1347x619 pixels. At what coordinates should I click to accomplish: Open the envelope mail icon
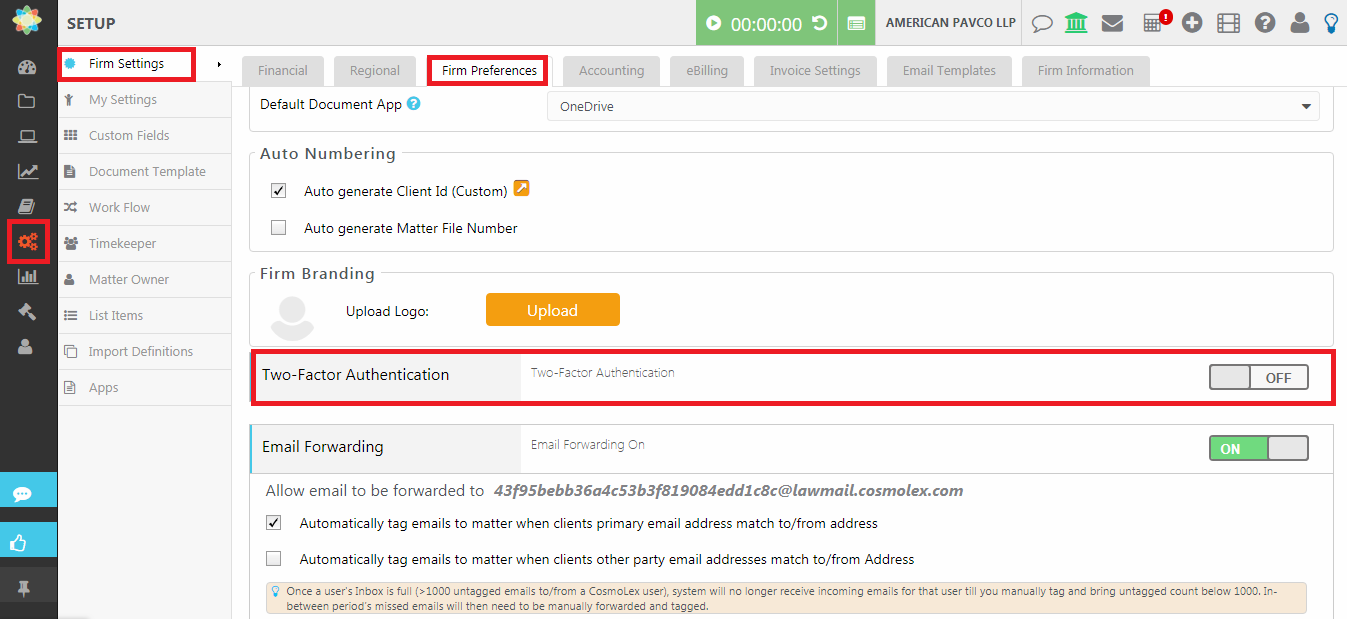tap(1112, 23)
